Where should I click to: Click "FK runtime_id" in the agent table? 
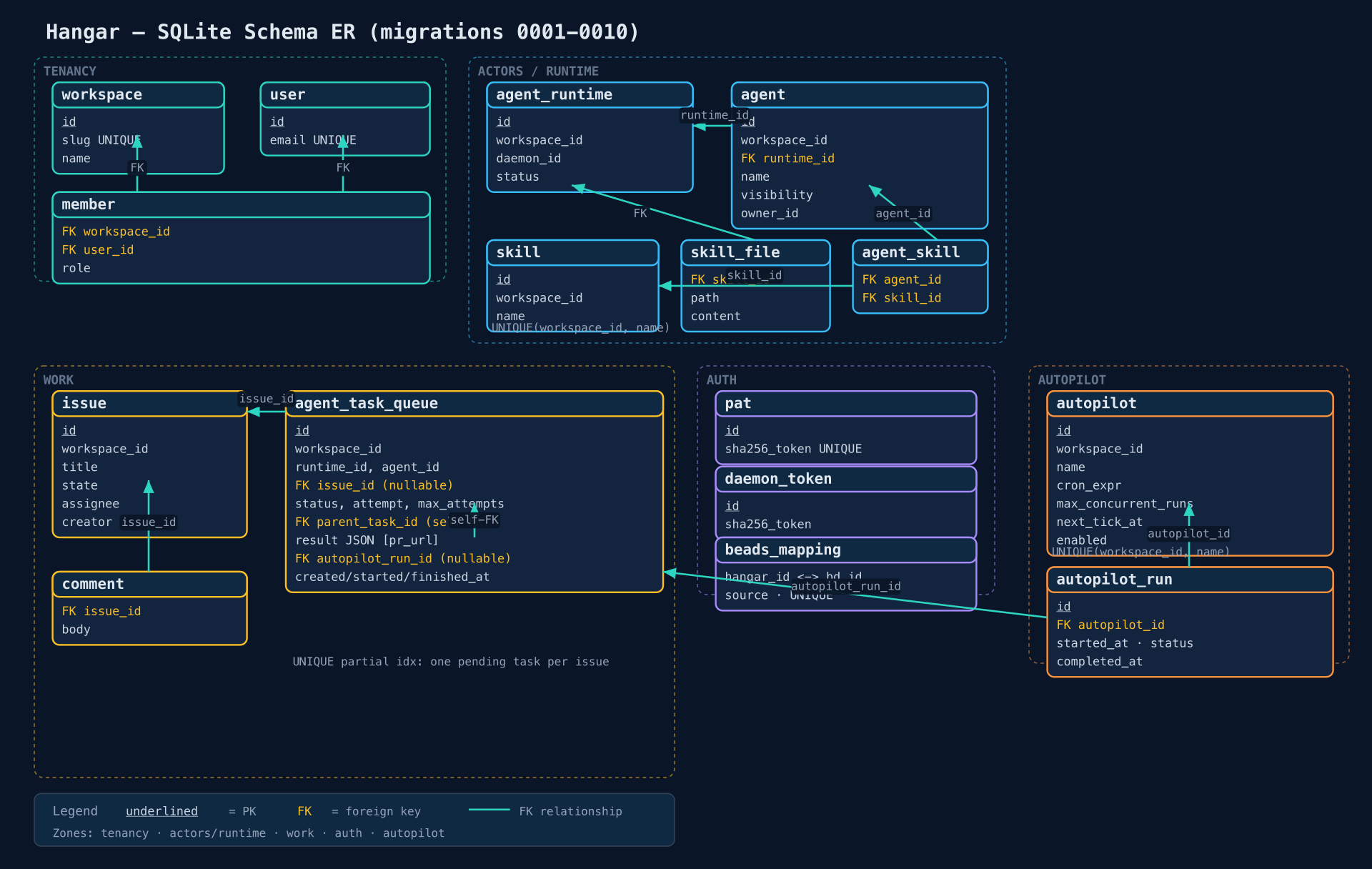787,159
